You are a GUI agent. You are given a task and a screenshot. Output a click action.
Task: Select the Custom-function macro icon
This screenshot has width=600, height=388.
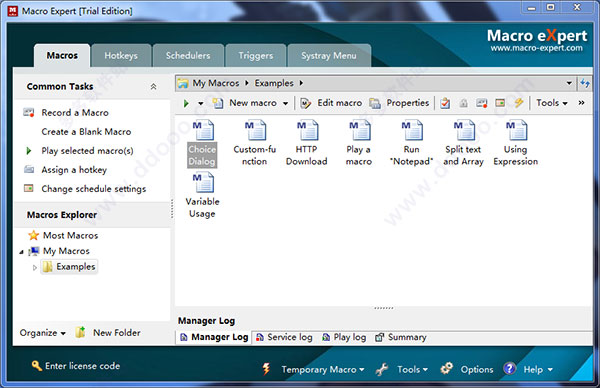(x=255, y=143)
